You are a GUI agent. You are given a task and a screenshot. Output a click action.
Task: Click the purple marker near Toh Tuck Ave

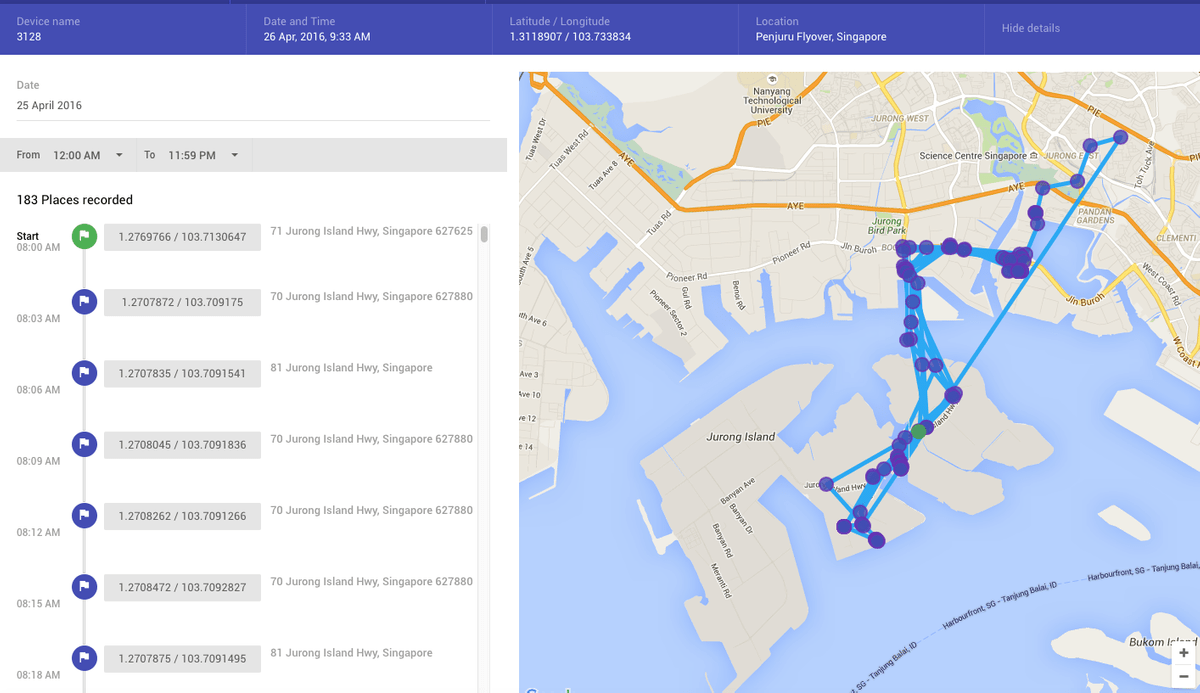click(1120, 137)
